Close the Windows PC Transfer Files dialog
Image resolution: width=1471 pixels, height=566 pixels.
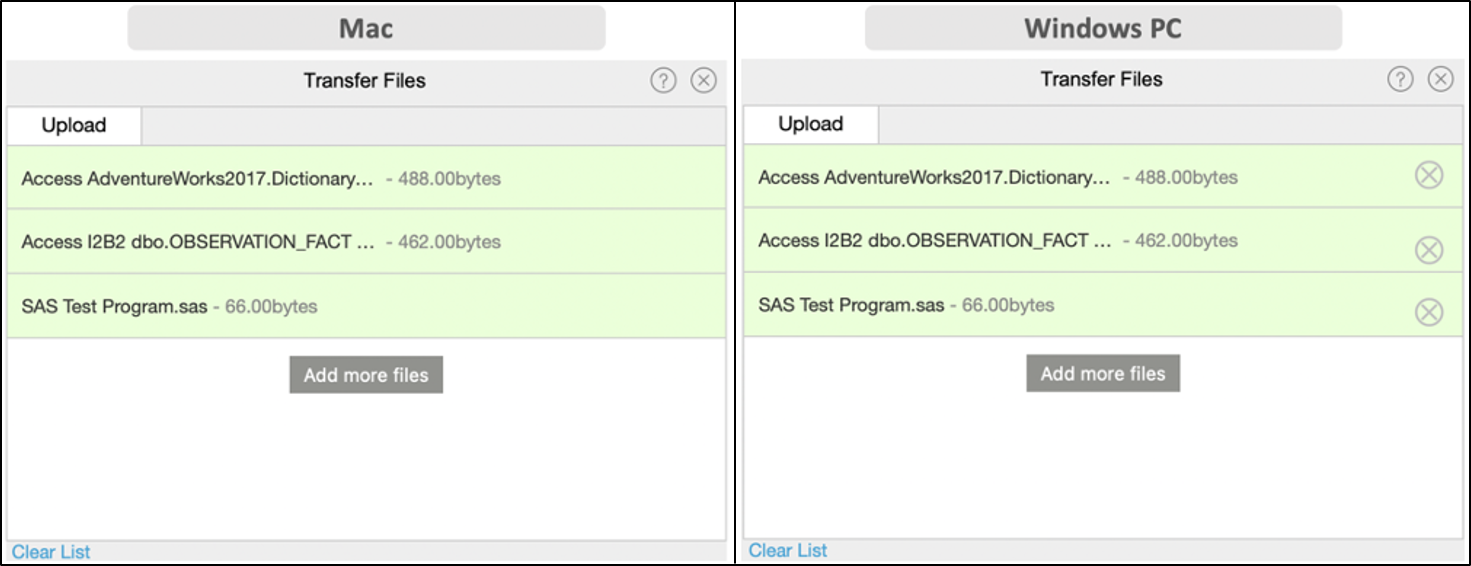pos(1440,79)
